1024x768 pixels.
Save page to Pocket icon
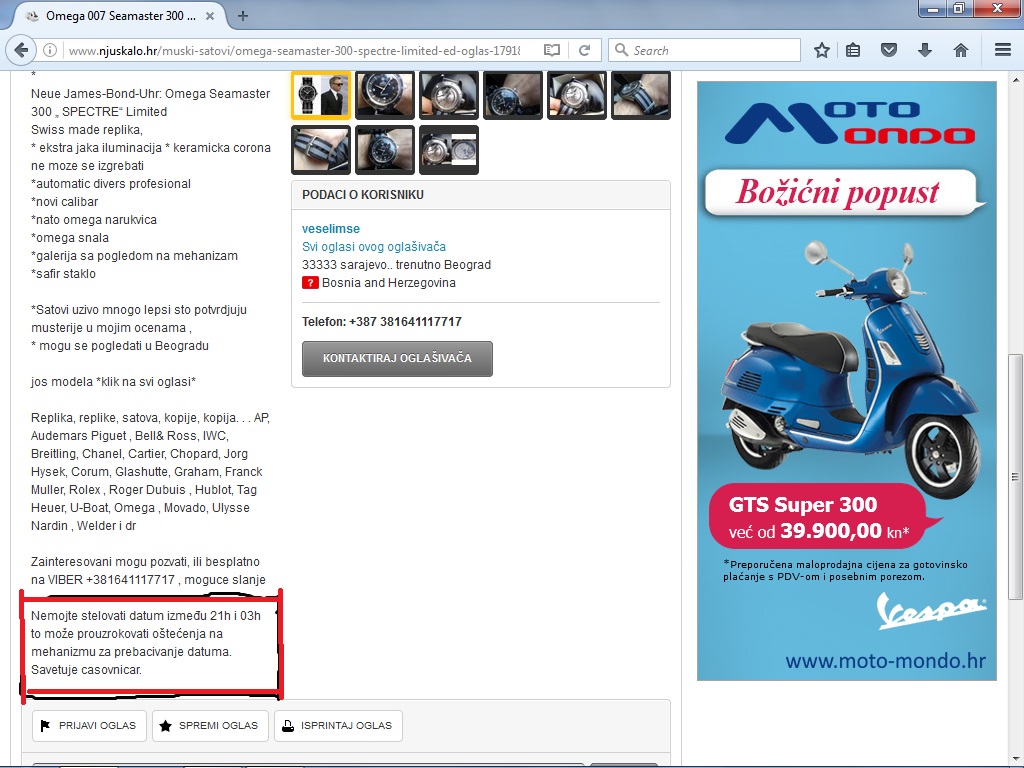click(888, 50)
